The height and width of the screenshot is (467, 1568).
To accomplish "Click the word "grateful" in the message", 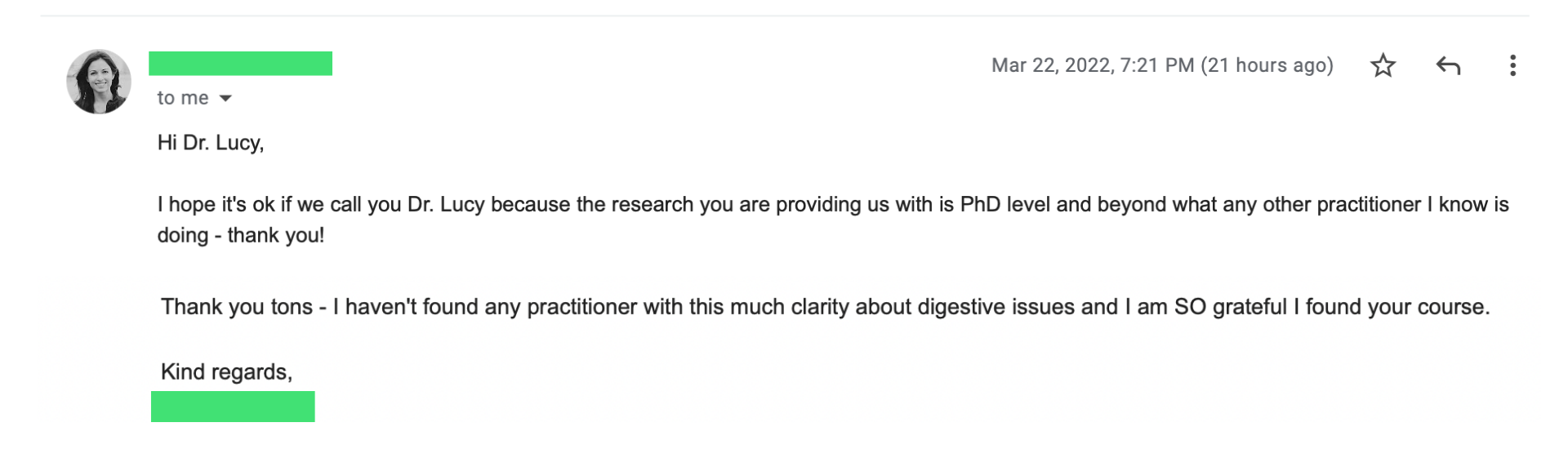I will [x=1249, y=307].
